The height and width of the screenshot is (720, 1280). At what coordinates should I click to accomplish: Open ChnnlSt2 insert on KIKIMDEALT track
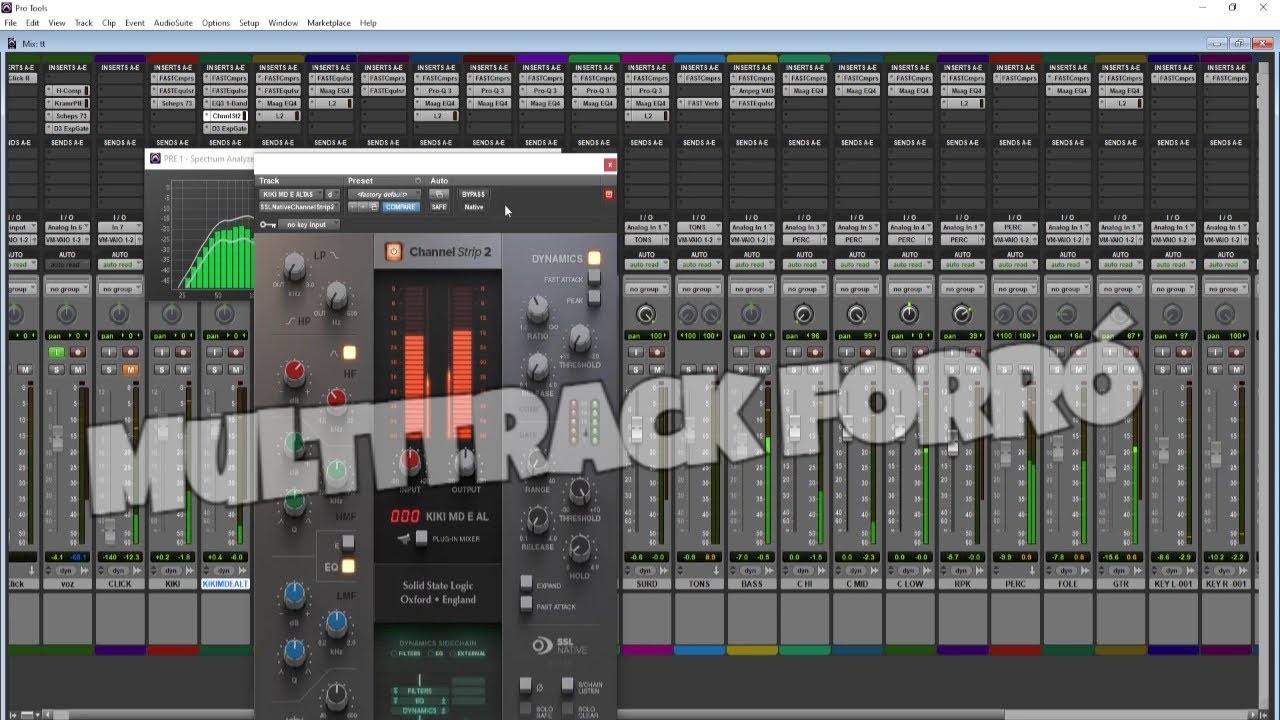pyautogui.click(x=225, y=116)
